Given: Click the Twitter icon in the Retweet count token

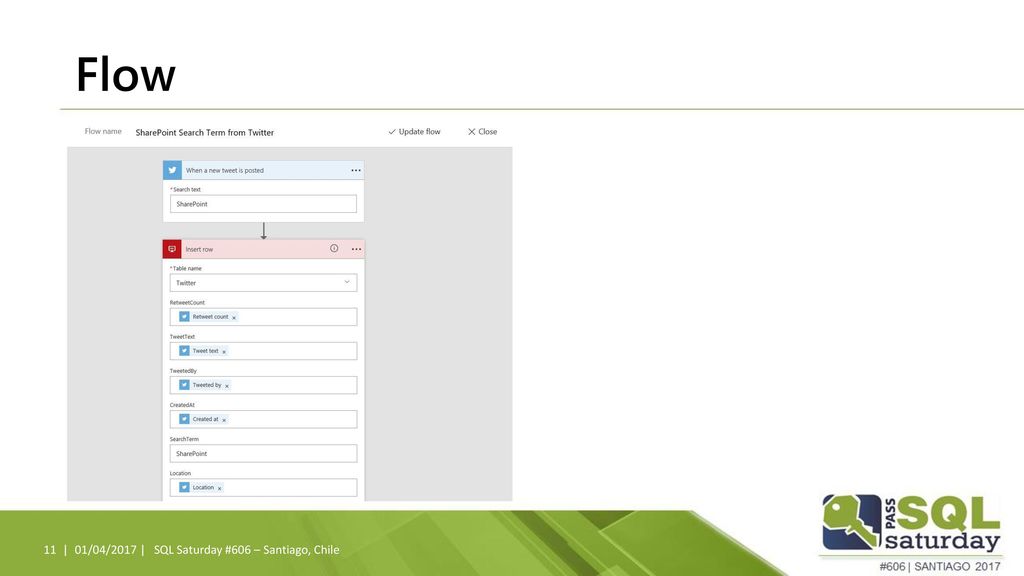Looking at the screenshot, I should (x=184, y=317).
